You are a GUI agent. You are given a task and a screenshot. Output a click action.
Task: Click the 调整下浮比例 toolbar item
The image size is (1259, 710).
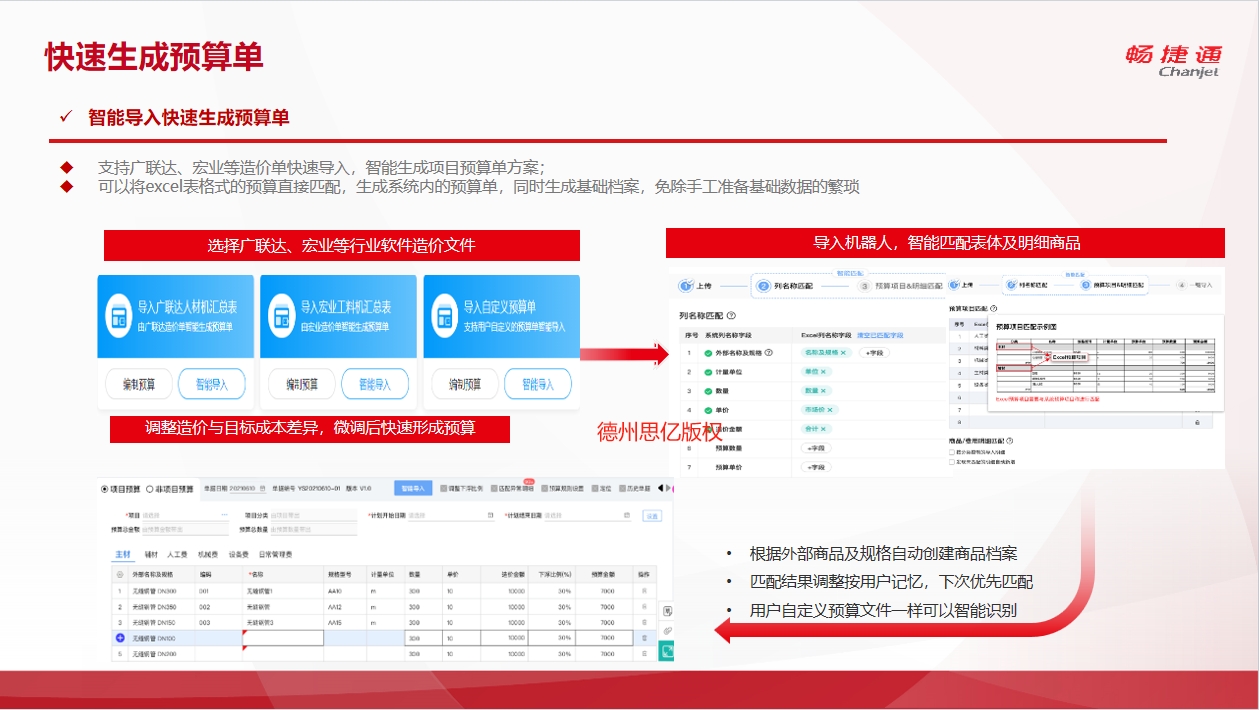(x=461, y=489)
